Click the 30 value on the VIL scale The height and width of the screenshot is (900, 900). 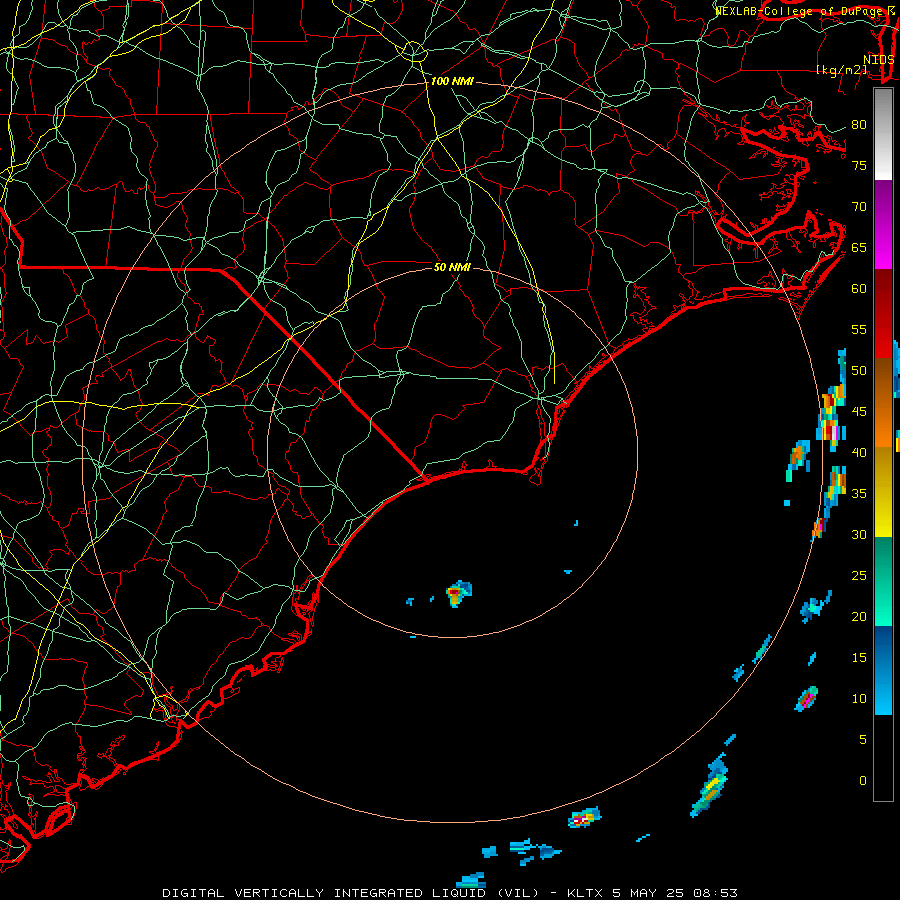(x=859, y=535)
